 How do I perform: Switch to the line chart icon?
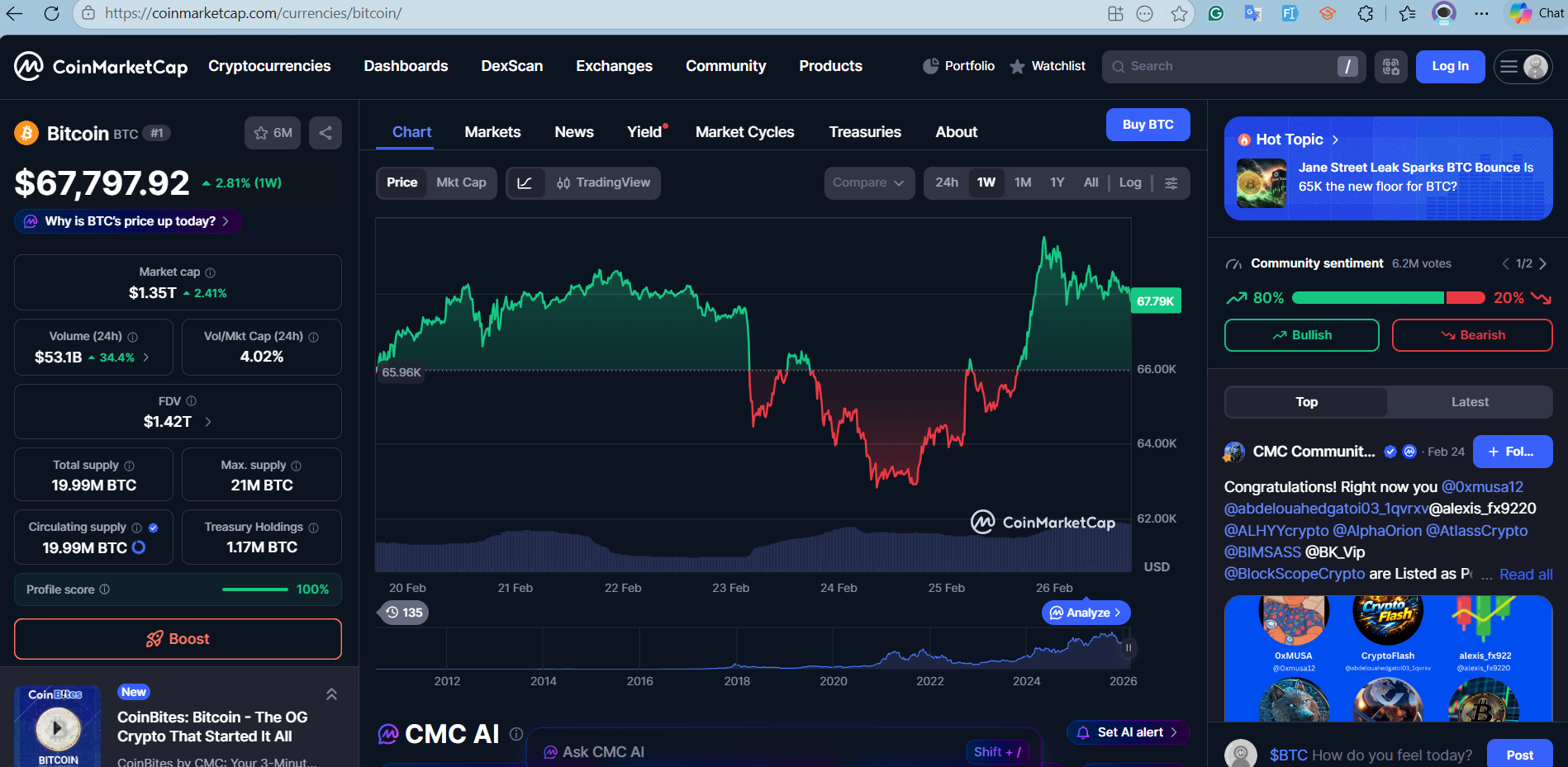(525, 182)
